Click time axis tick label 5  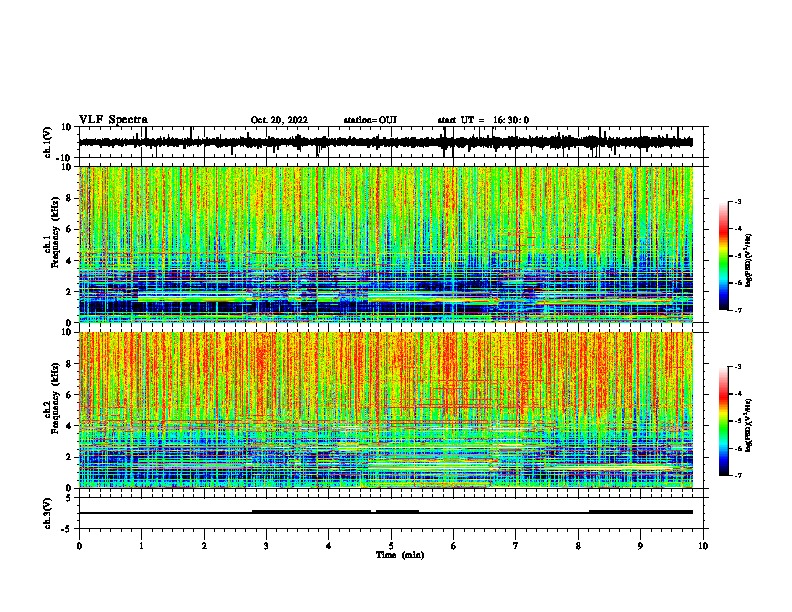click(391, 546)
